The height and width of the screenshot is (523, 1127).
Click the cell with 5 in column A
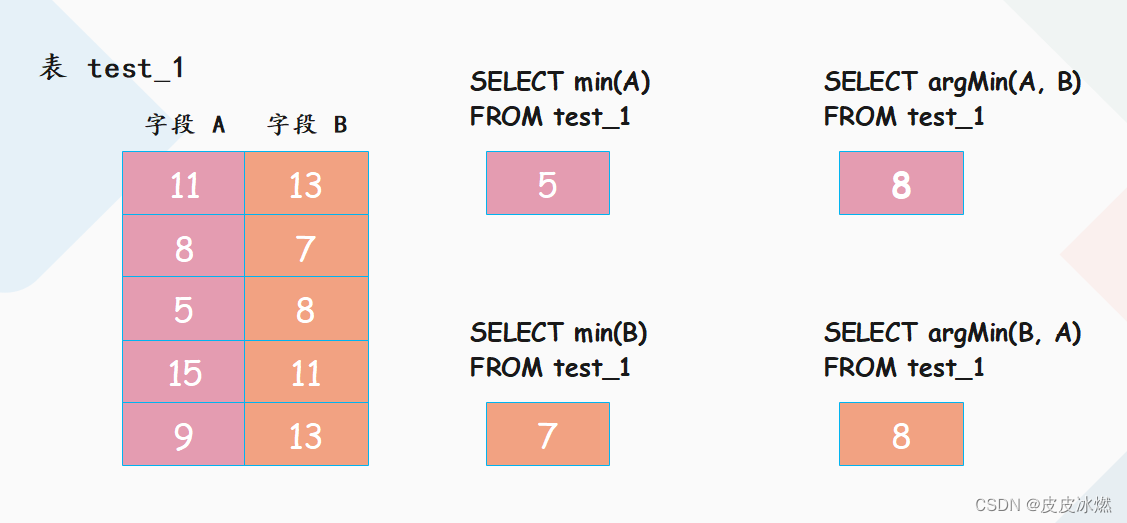pos(183,308)
